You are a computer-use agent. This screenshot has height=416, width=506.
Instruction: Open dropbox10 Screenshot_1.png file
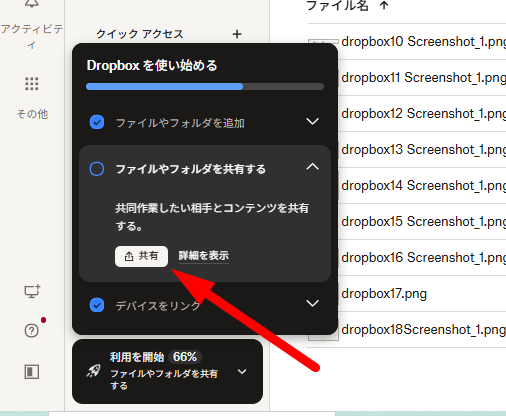424,42
